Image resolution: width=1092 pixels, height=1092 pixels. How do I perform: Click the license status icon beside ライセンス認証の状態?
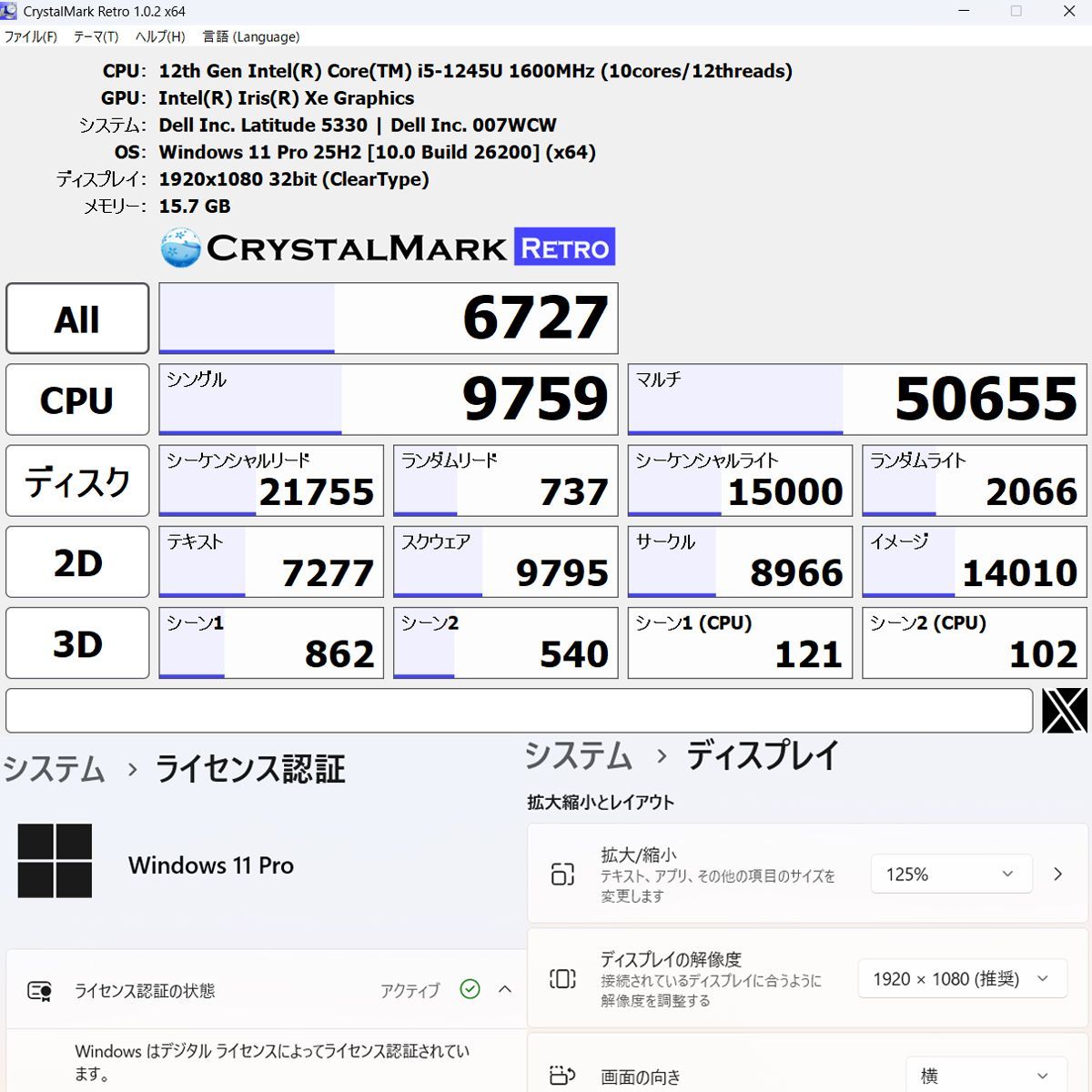tap(39, 990)
